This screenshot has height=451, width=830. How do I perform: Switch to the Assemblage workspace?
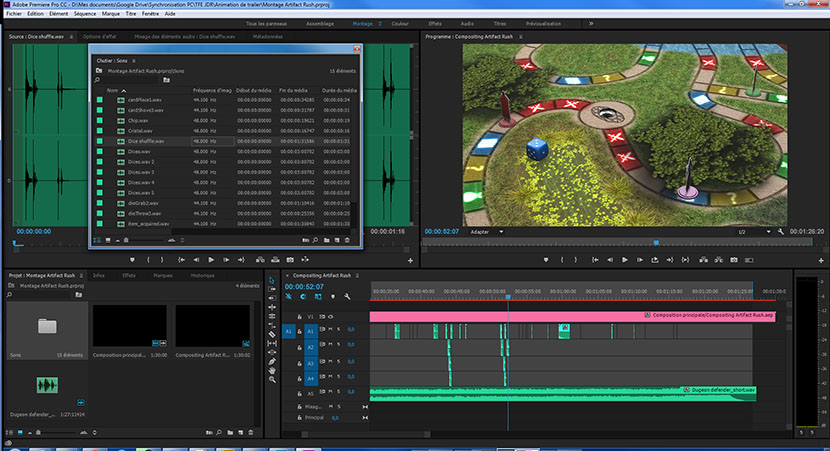[x=320, y=23]
